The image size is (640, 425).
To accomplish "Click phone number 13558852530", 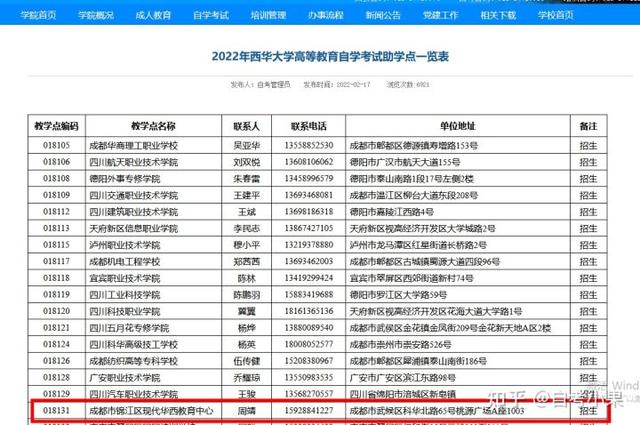I will [309, 145].
